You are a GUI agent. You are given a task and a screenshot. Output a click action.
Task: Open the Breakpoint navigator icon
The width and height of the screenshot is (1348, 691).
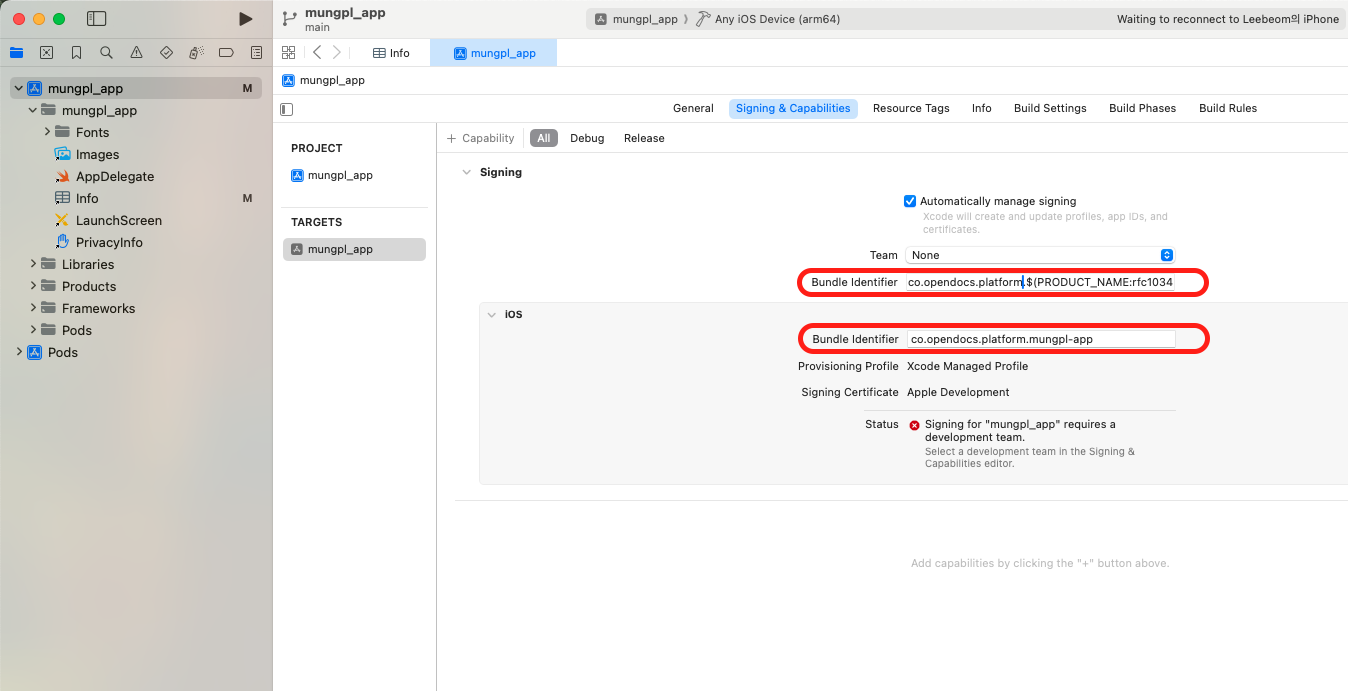tap(226, 52)
